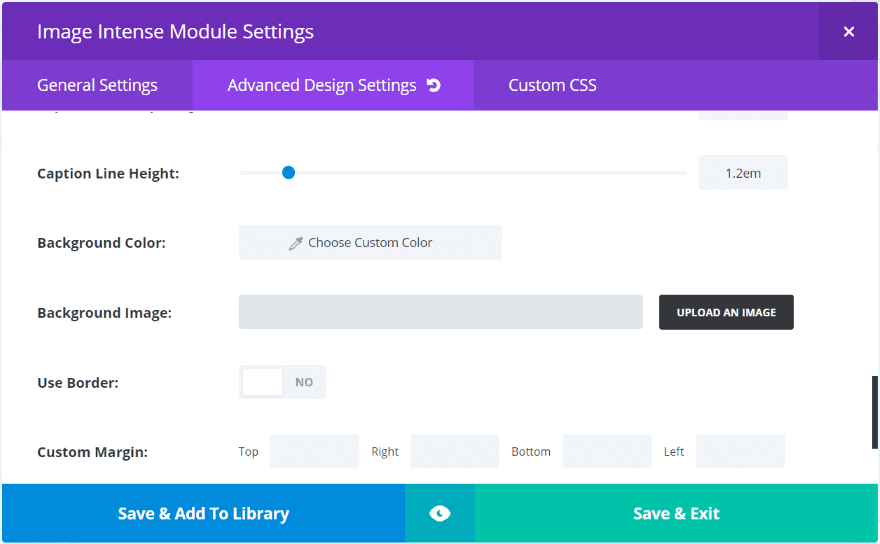Click the Upload An Image button
Viewport: 880px width, 544px height.
(726, 312)
